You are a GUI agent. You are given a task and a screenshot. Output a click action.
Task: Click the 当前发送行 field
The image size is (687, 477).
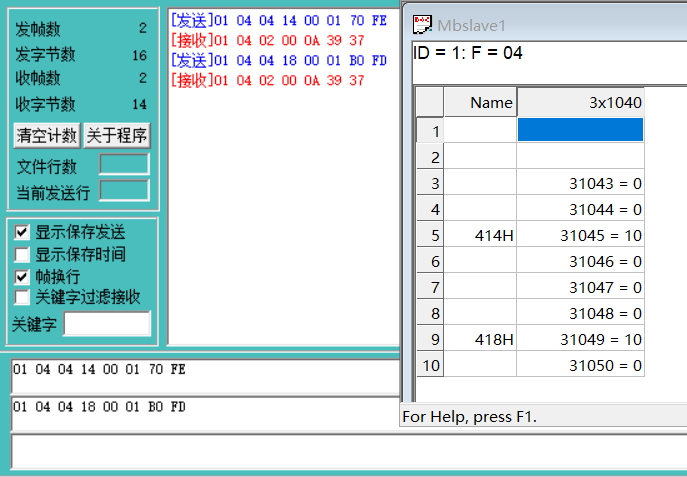124,190
